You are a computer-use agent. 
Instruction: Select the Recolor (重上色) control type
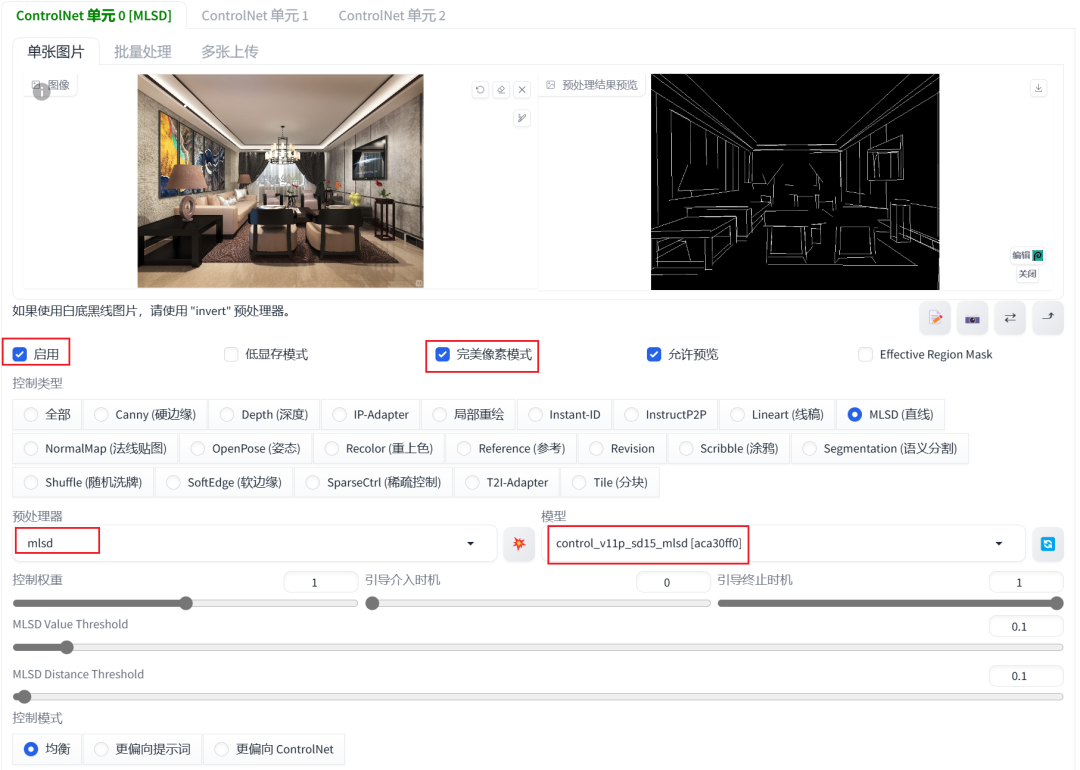point(379,448)
